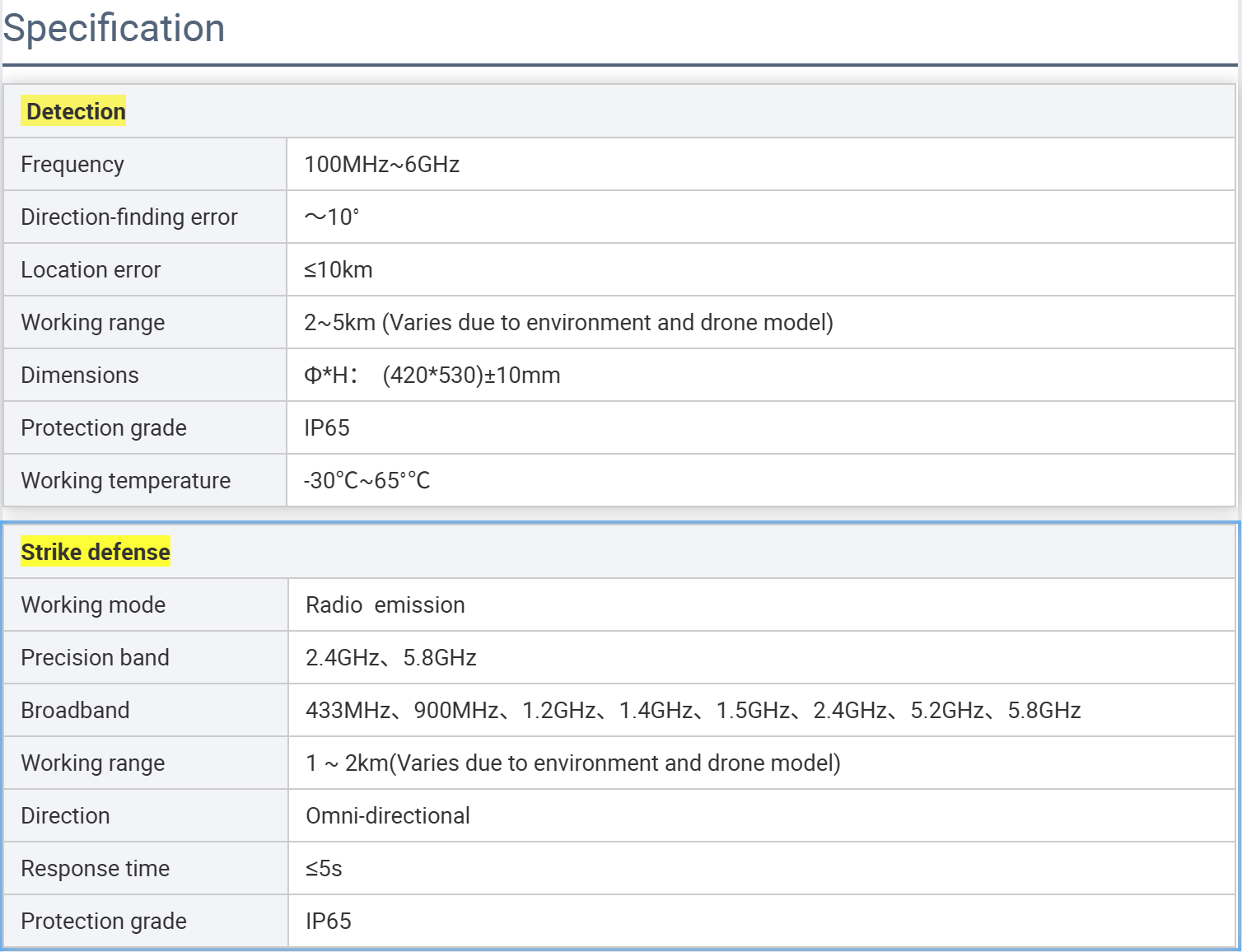
Task: Select the Frequency row label
Action: [x=72, y=164]
